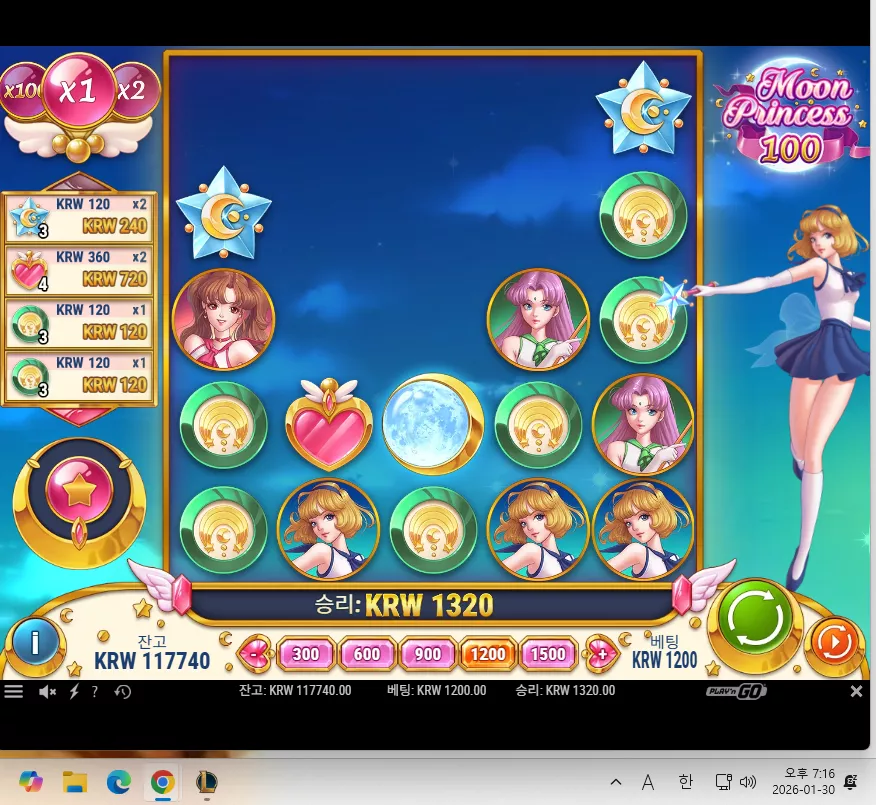Click purple-haired princess in fourth column
The height and width of the screenshot is (805, 876).
(538, 319)
